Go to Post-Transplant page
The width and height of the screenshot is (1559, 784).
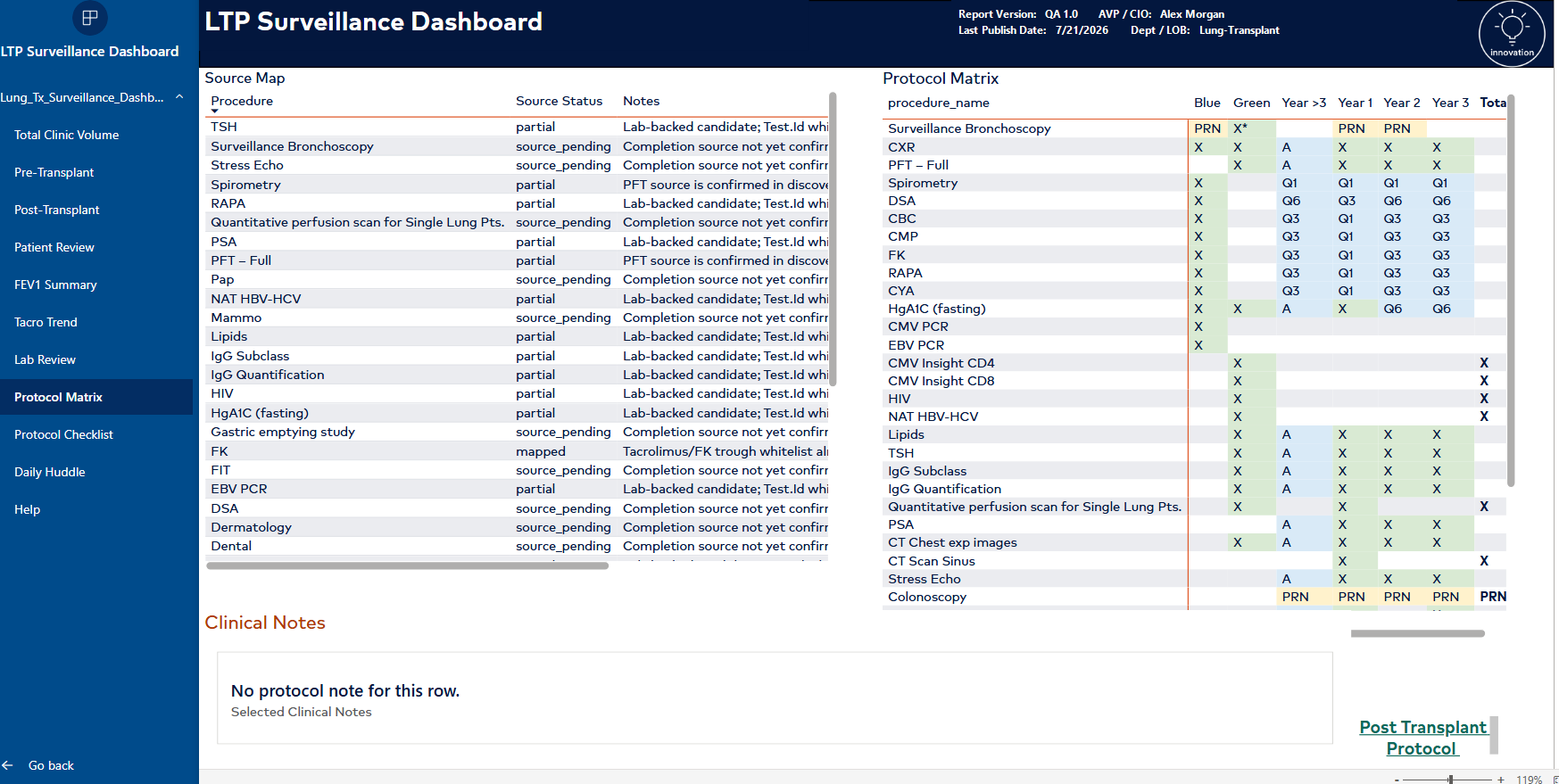(x=96, y=210)
